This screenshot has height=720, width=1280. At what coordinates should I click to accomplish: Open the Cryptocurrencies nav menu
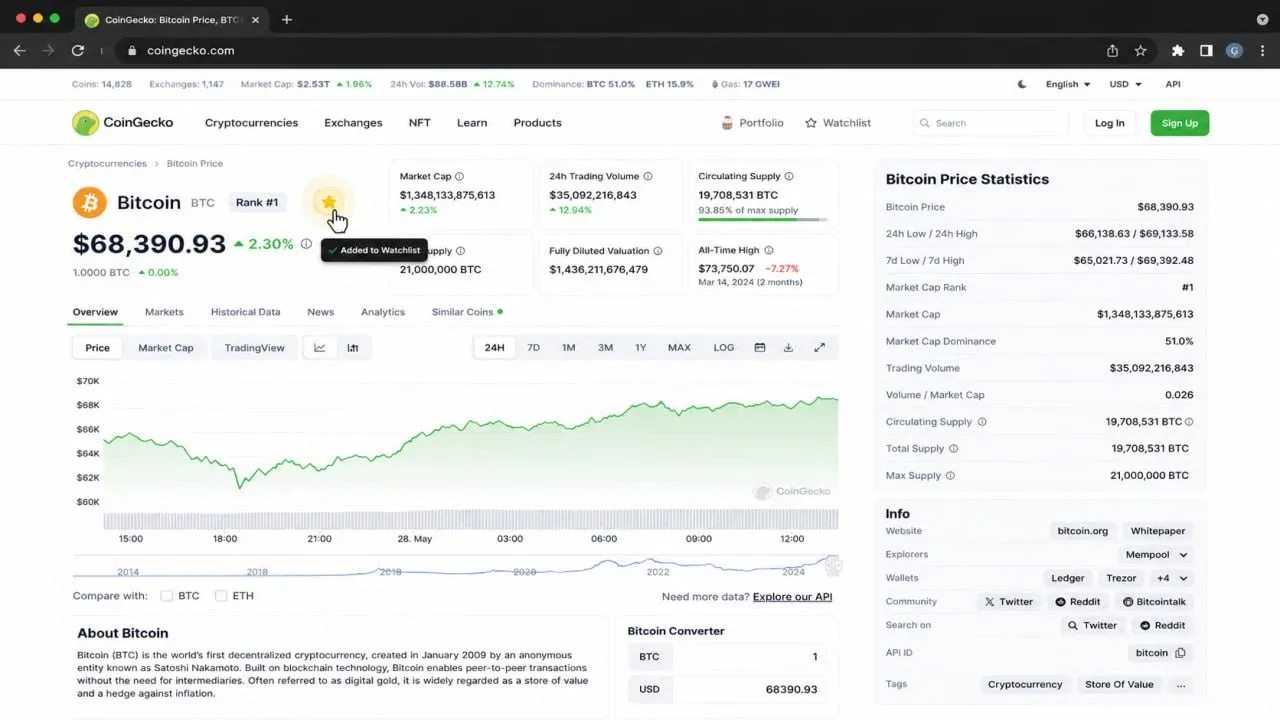point(251,123)
